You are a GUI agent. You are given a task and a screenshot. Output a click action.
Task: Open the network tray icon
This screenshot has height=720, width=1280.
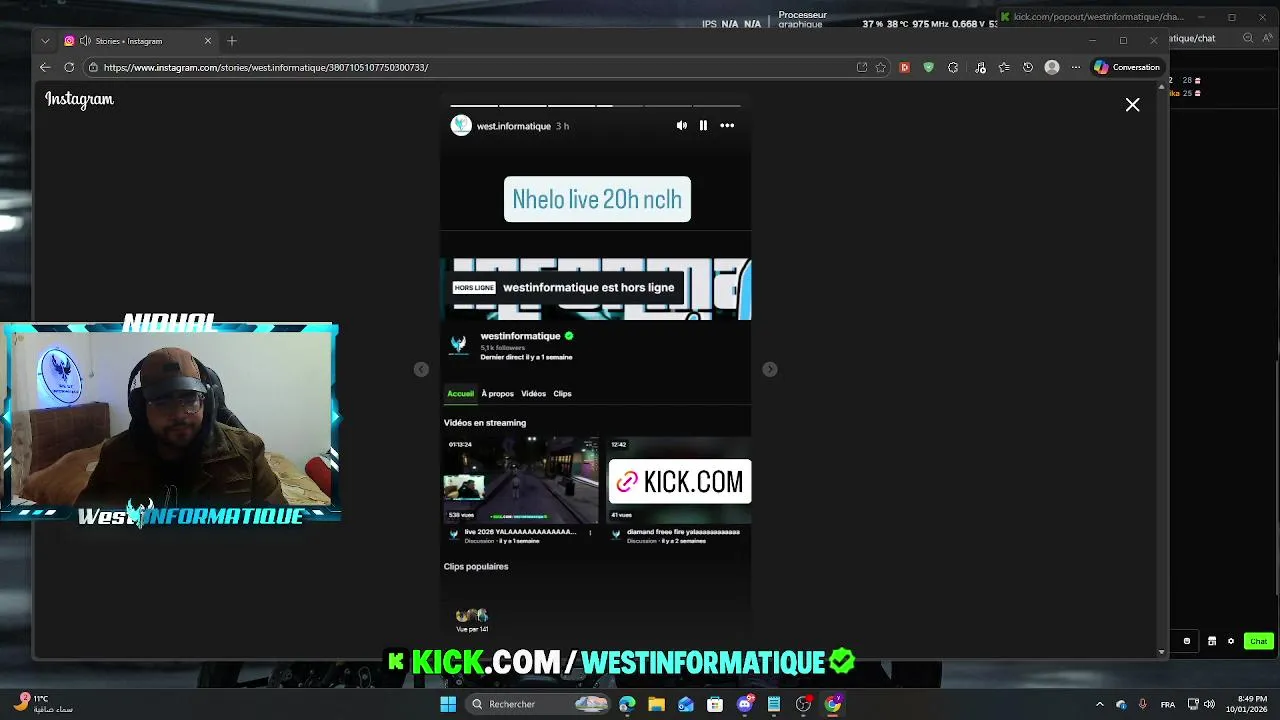tap(1194, 704)
